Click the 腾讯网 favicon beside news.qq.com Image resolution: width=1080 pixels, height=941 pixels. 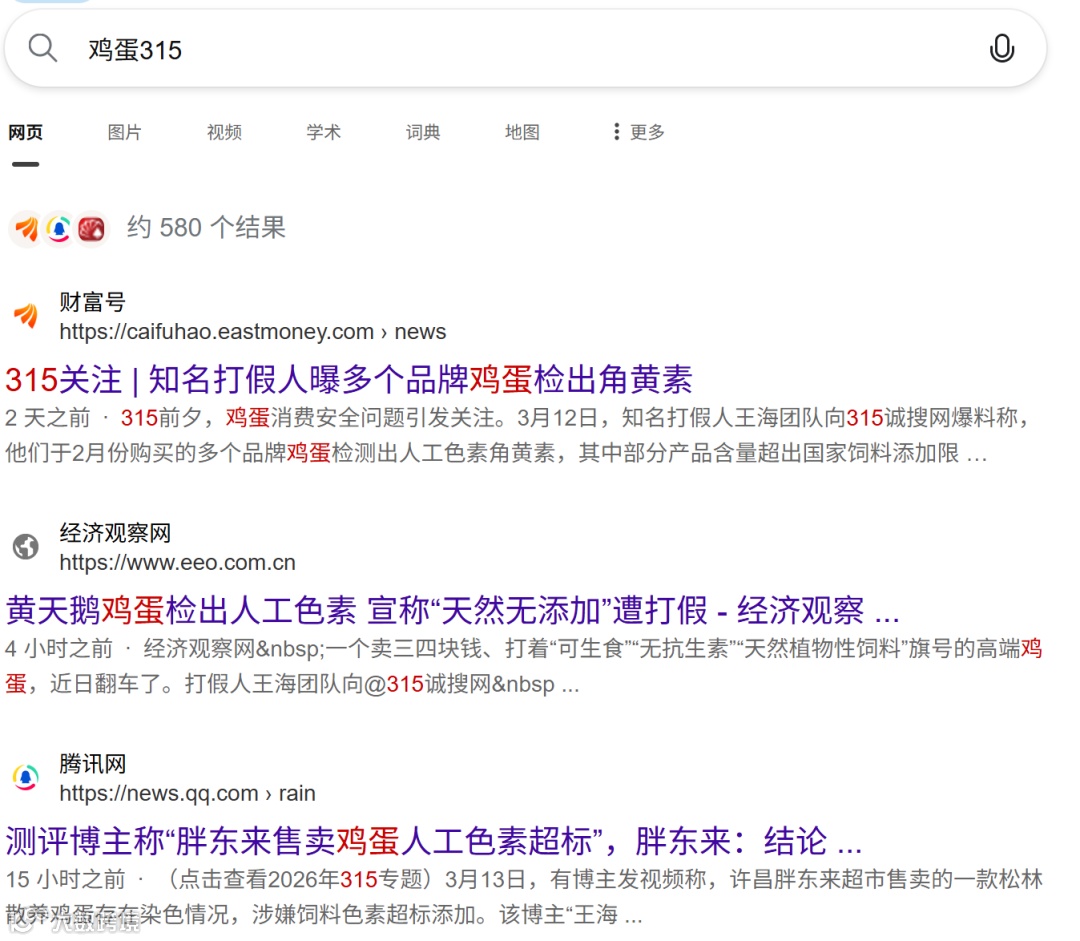26,778
